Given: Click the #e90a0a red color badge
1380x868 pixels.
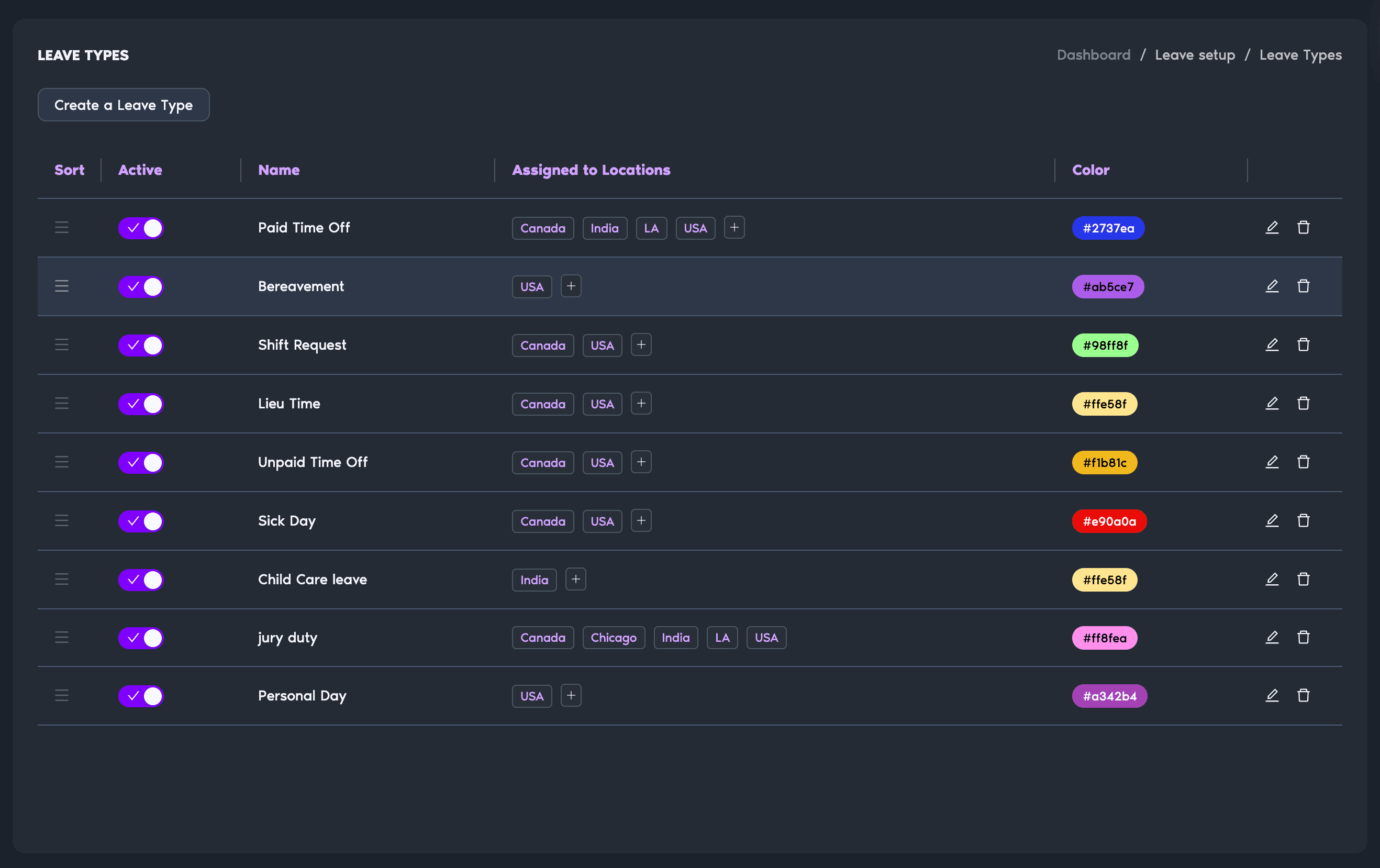Looking at the screenshot, I should coord(1109,521).
